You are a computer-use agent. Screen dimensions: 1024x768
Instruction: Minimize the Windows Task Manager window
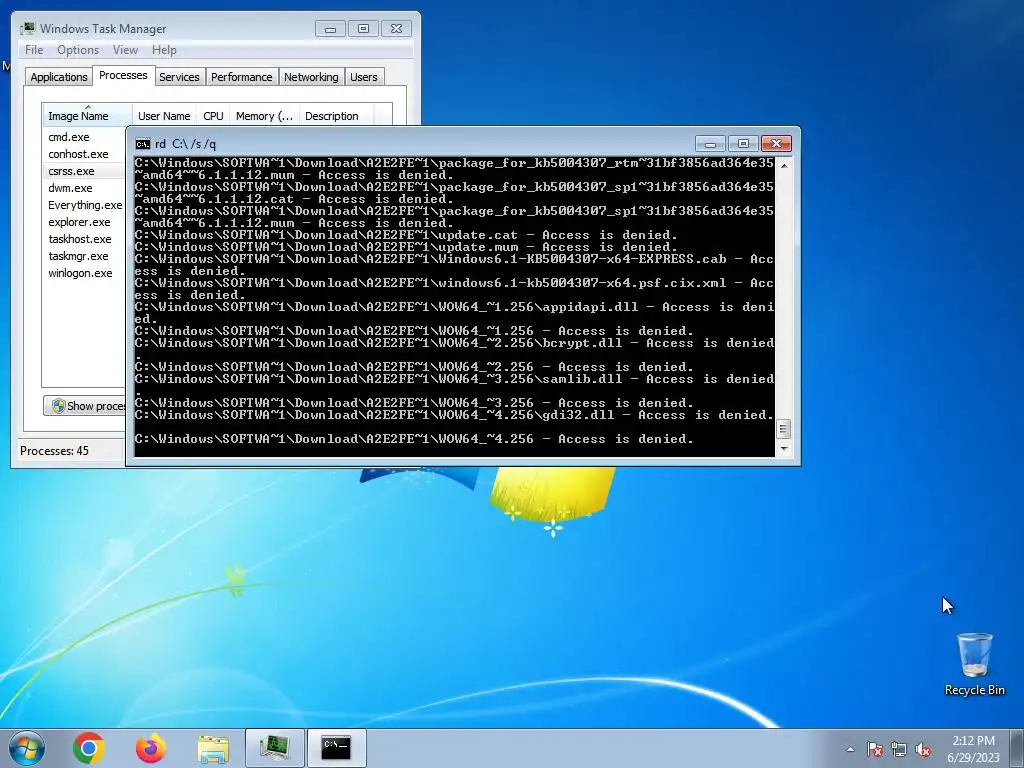click(330, 29)
